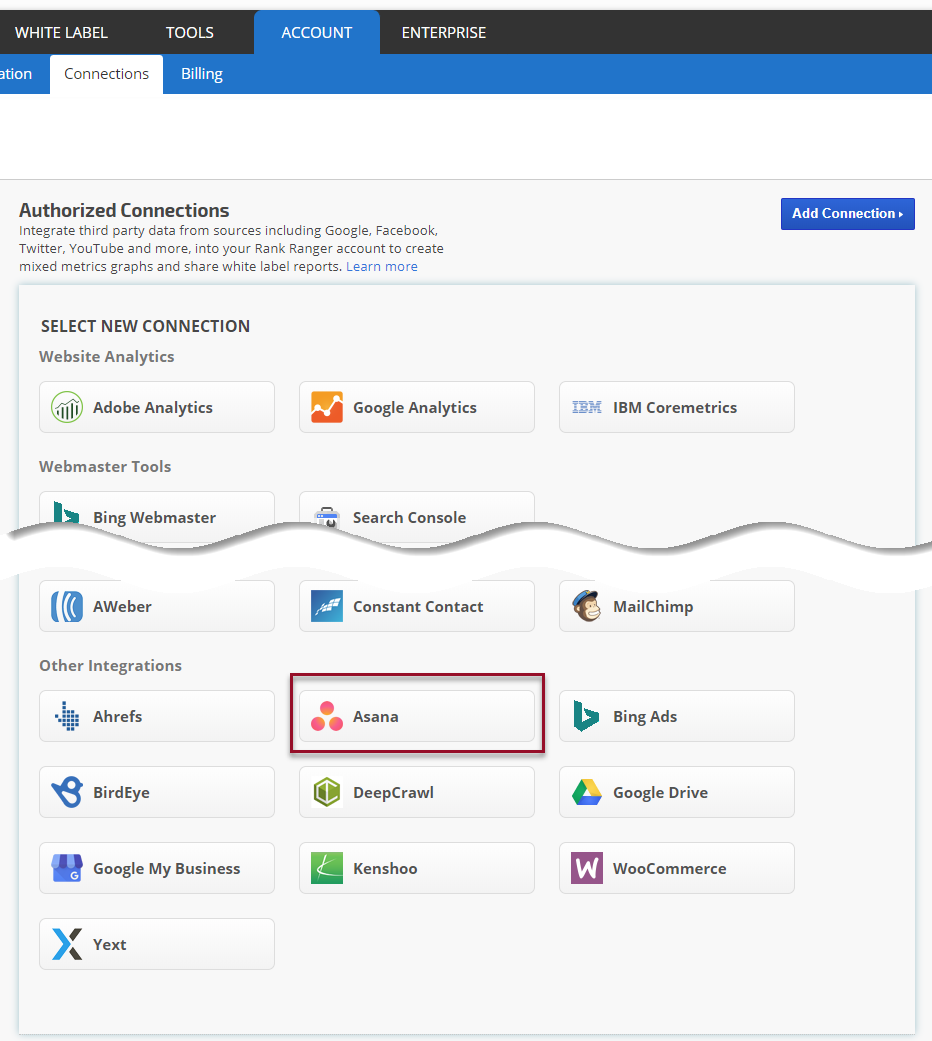Click the Yext X logo icon
The width and height of the screenshot is (932, 1041).
point(67,944)
